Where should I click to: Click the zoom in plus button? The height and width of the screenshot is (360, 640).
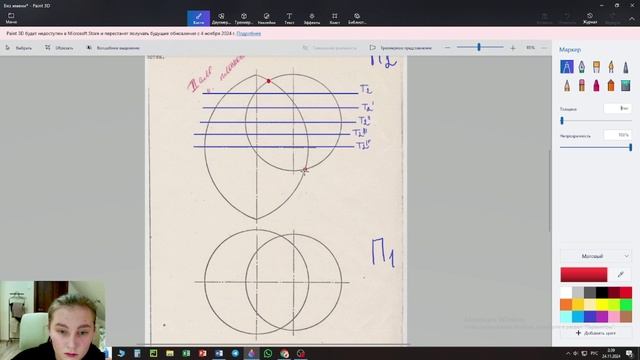tap(513, 48)
